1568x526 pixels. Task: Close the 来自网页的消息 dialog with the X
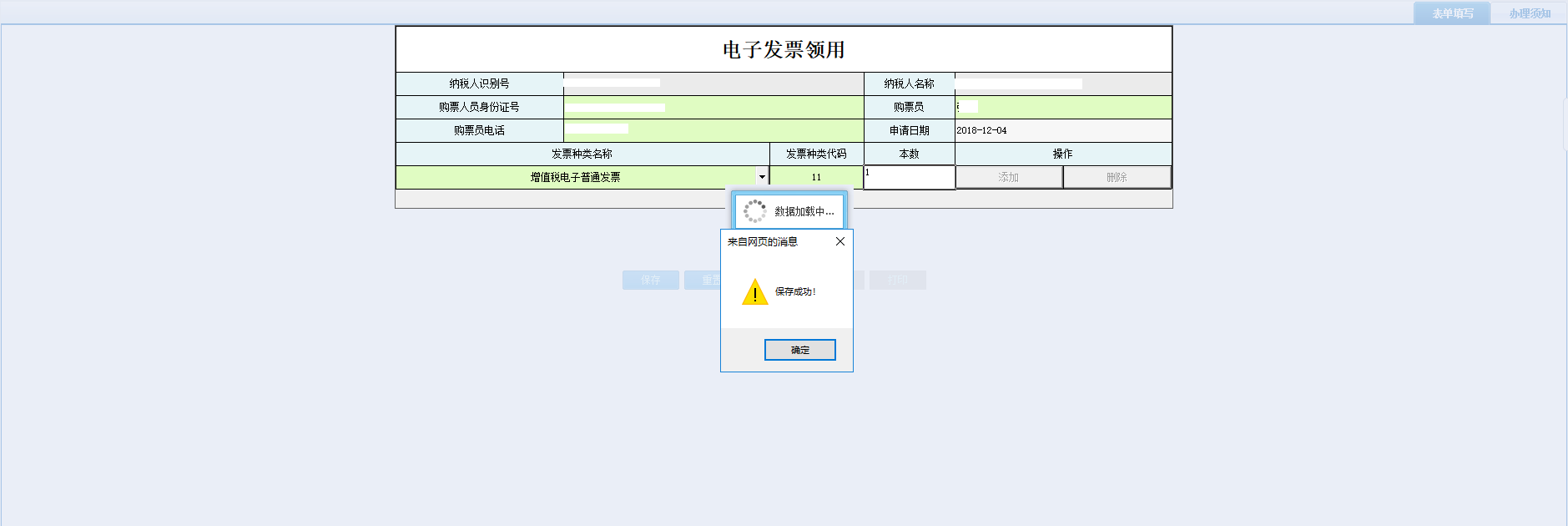coord(839,241)
